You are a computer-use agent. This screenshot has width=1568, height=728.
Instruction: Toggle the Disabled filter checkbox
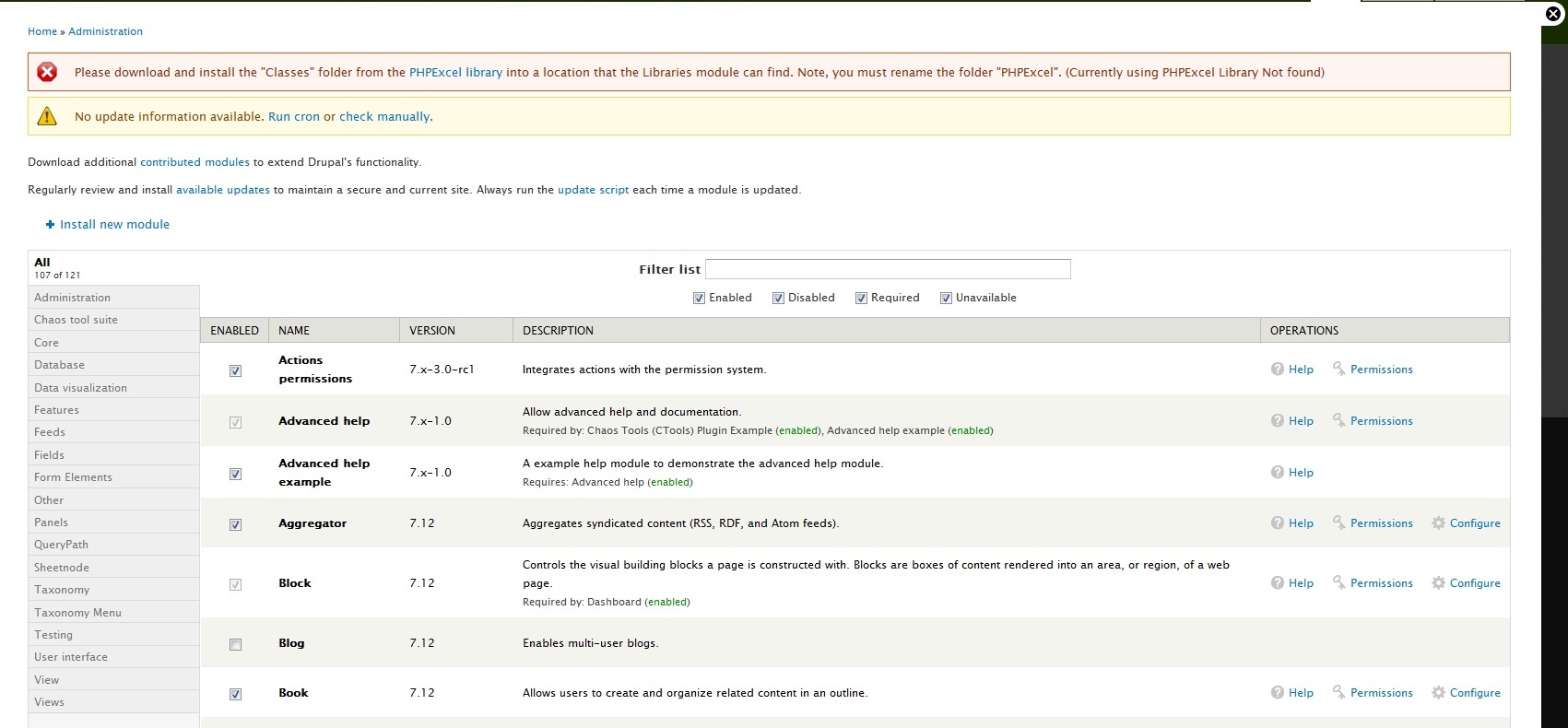coord(778,299)
